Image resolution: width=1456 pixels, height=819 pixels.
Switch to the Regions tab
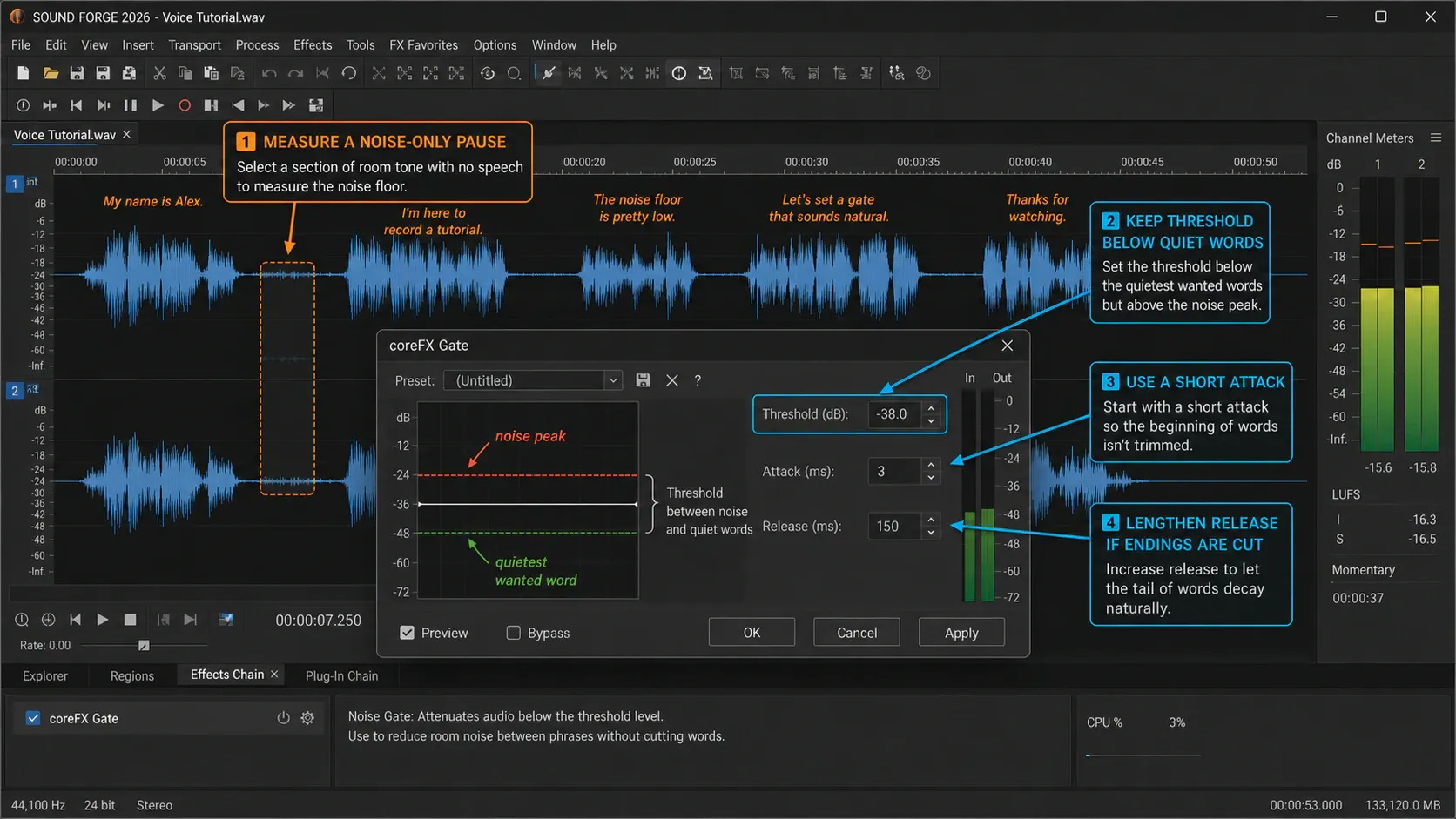[132, 675]
